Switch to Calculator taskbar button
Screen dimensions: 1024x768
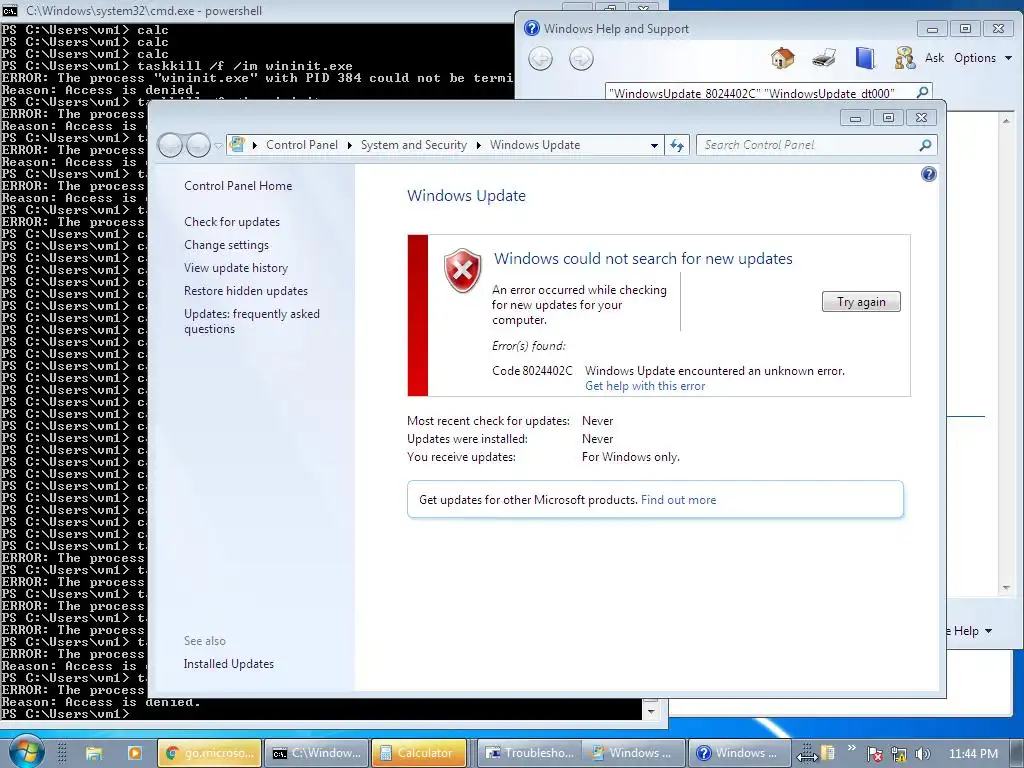tap(419, 753)
